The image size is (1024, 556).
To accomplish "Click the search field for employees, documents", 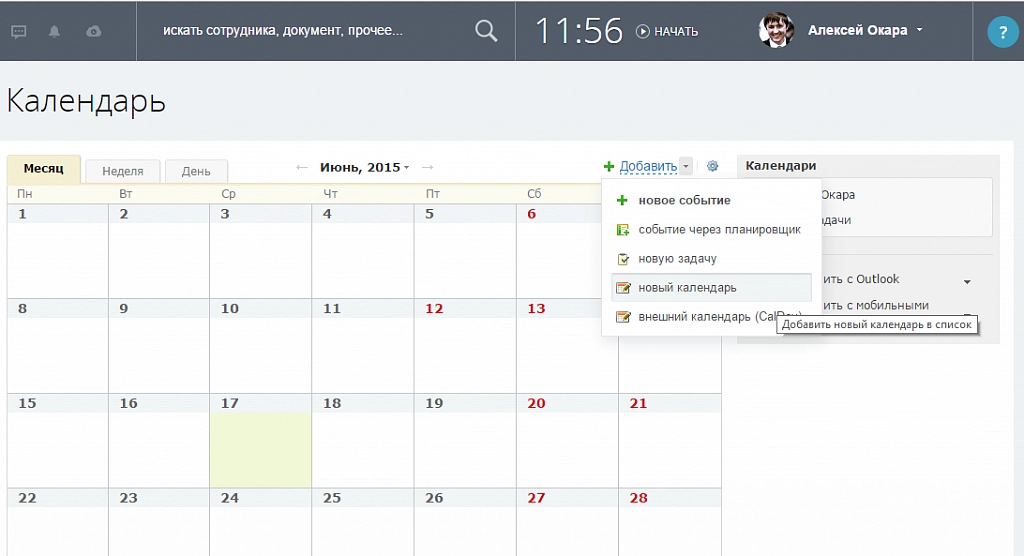I will (300, 31).
